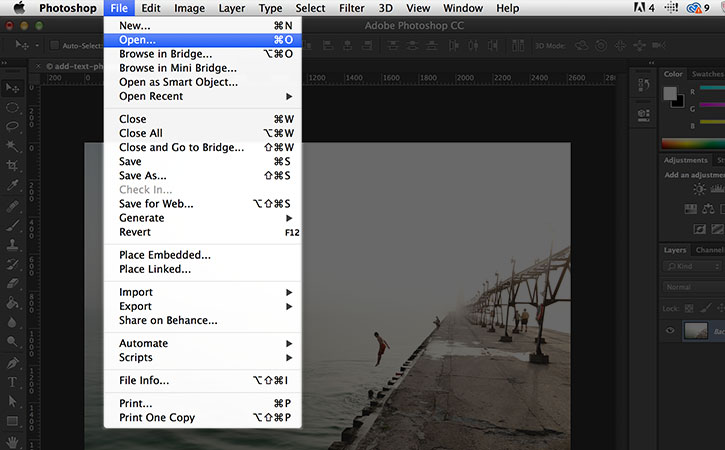
Task: Switch to the Channels tab
Action: pyautogui.click(x=709, y=250)
